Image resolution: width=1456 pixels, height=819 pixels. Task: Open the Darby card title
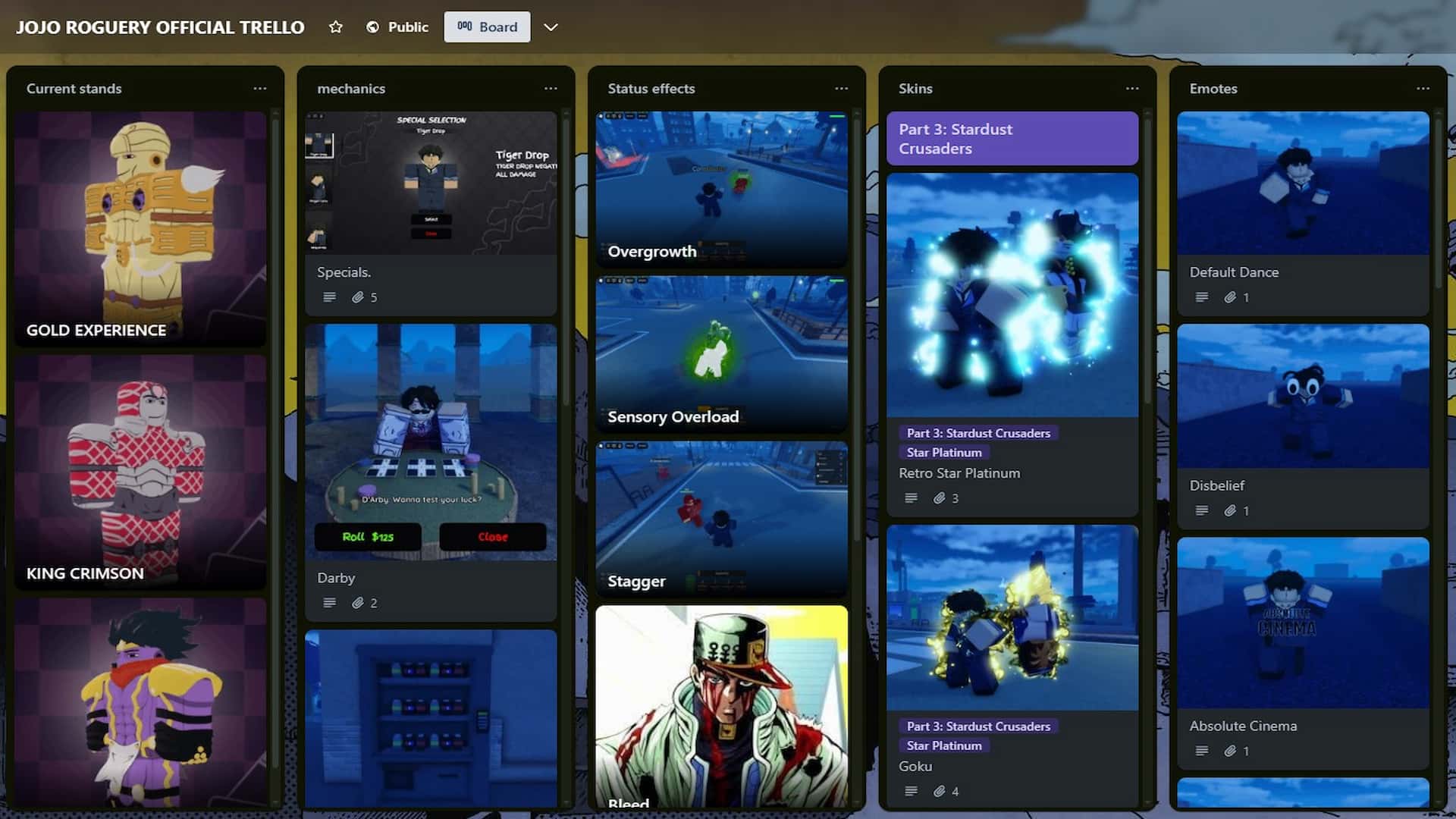[336, 578]
